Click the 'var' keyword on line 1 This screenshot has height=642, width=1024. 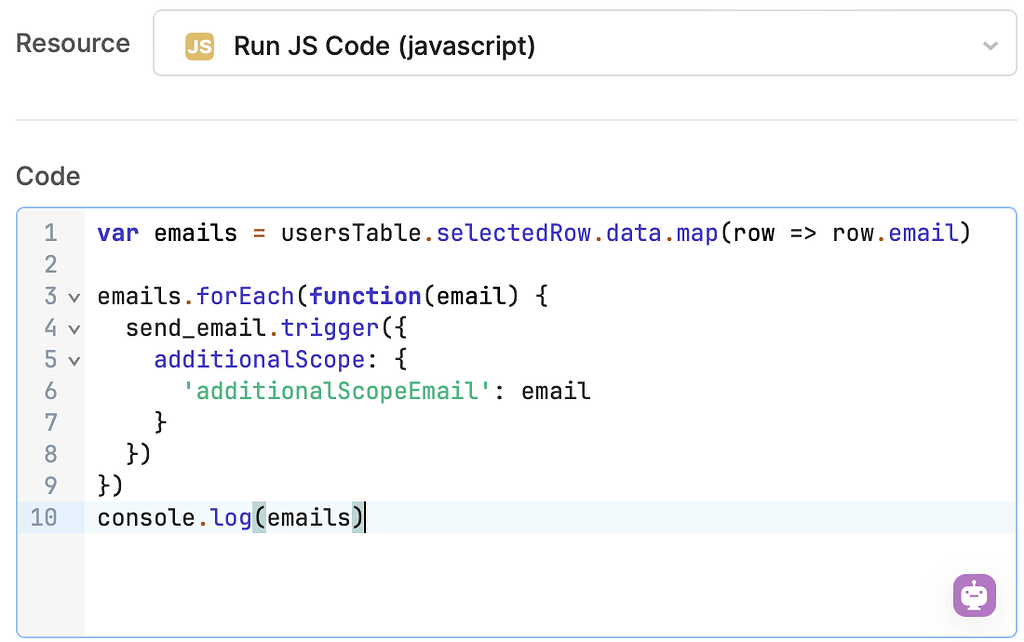click(118, 233)
